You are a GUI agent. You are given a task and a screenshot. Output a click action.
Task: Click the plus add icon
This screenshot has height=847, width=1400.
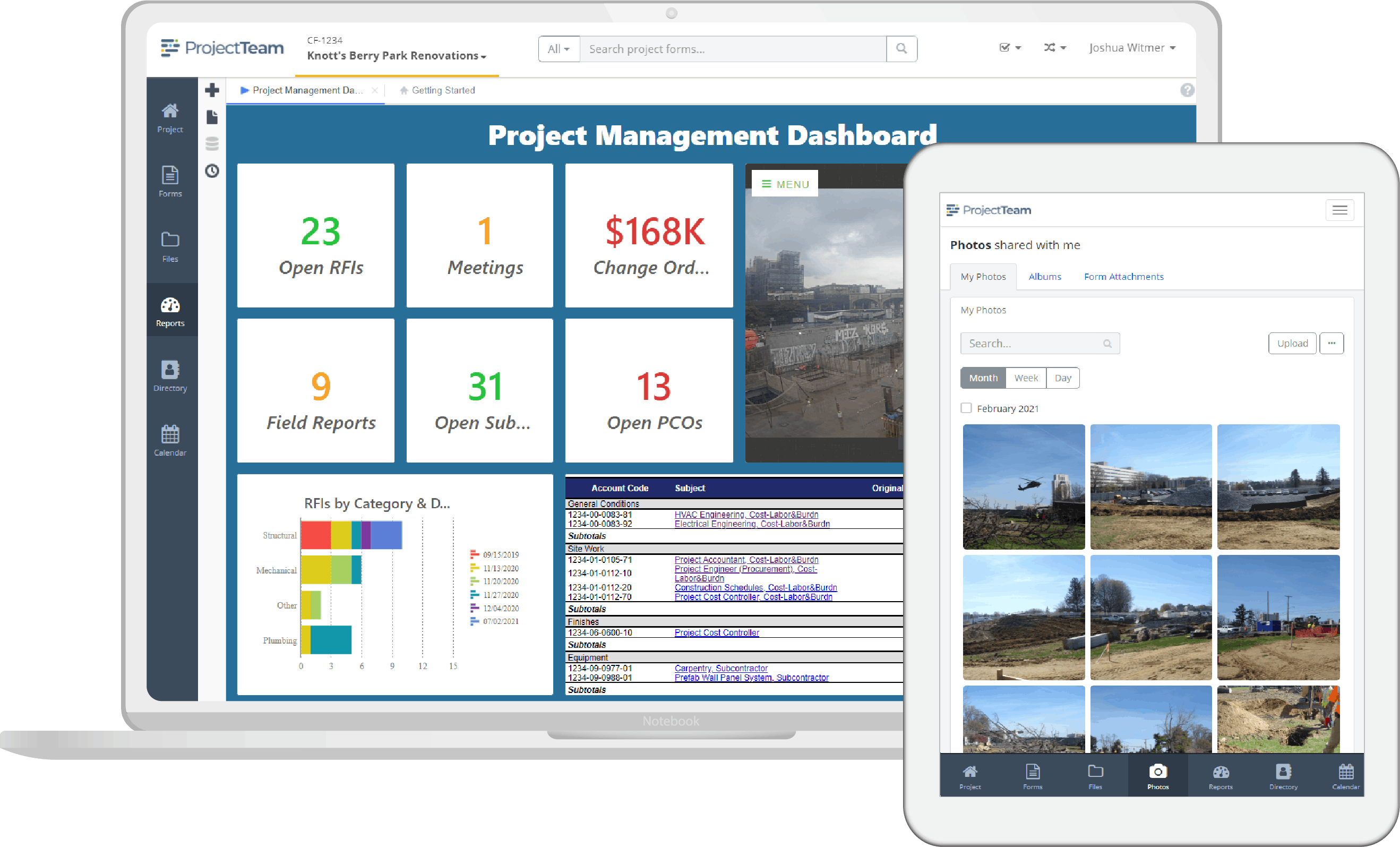point(212,90)
